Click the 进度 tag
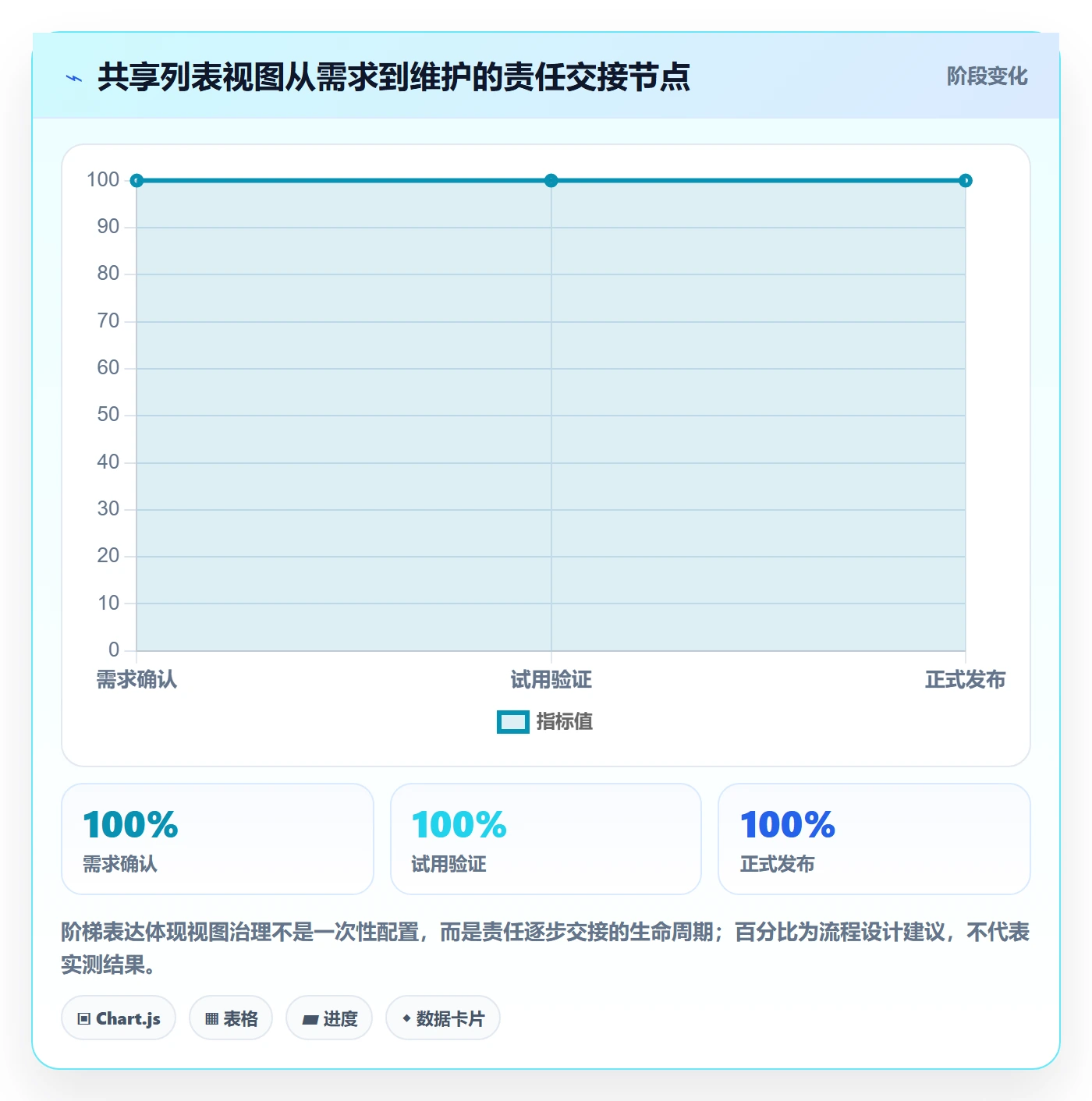 coord(329,1018)
